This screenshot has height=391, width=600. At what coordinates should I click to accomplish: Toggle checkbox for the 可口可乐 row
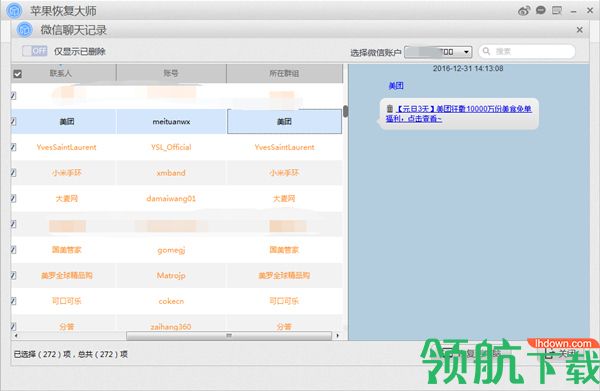[13, 301]
